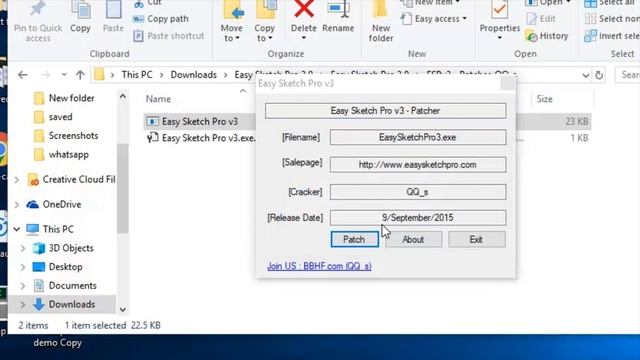Image resolution: width=640 pixels, height=360 pixels.
Task: Select This PC in navigation pane
Action: [x=58, y=229]
